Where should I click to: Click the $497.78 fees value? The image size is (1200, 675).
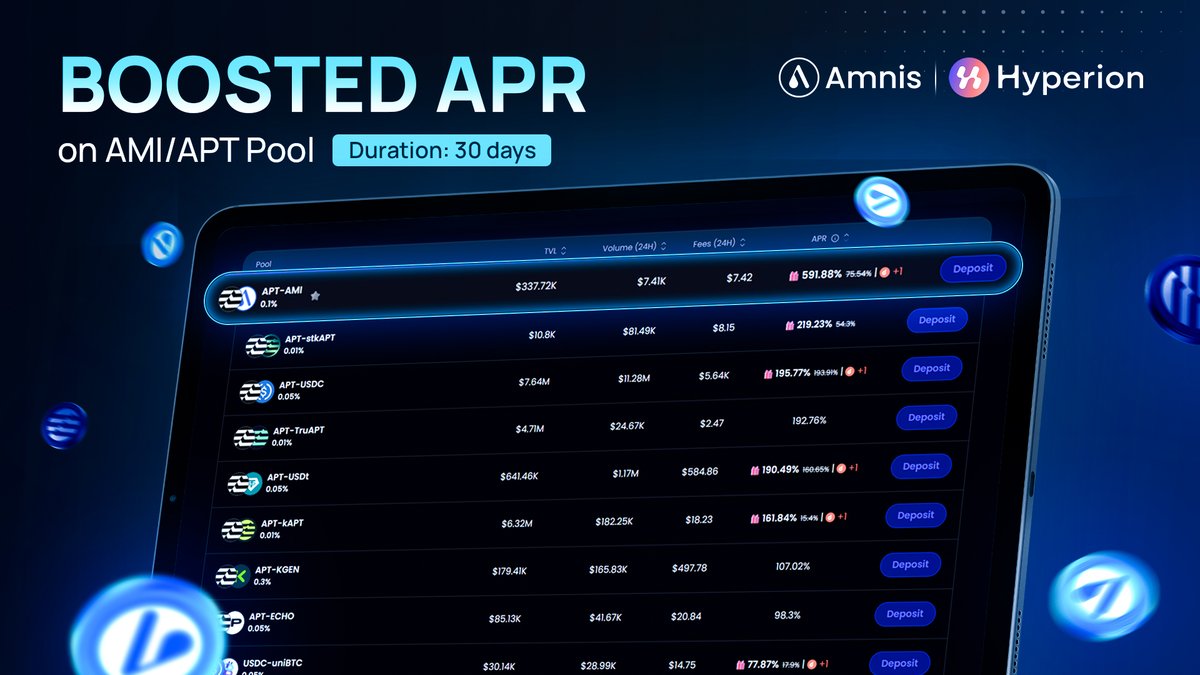pos(690,567)
